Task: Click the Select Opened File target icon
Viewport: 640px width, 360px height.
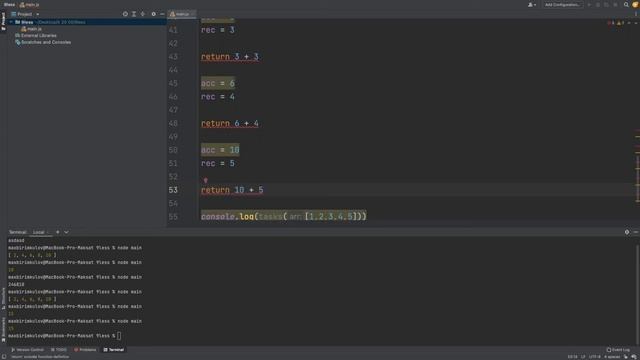Action: pos(125,14)
